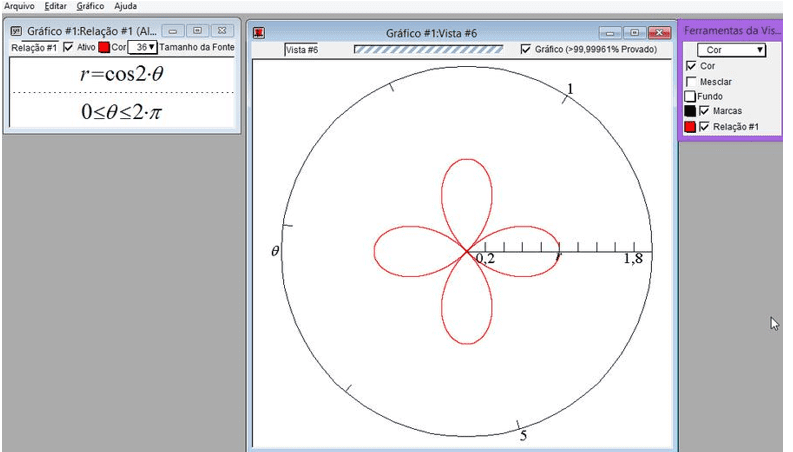Image resolution: width=793 pixels, height=452 pixels.
Task: Select the Vista #6 tab
Action: point(302,50)
